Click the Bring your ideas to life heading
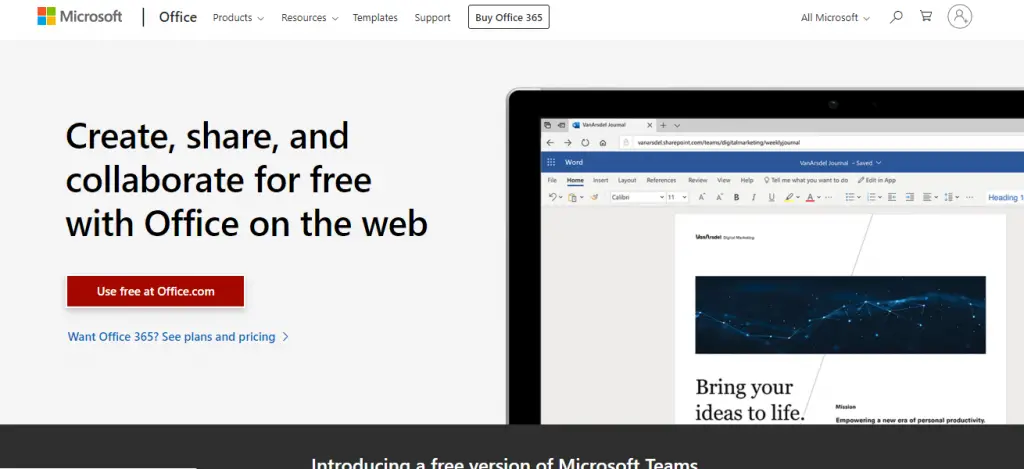The height and width of the screenshot is (469, 1024). (x=750, y=400)
